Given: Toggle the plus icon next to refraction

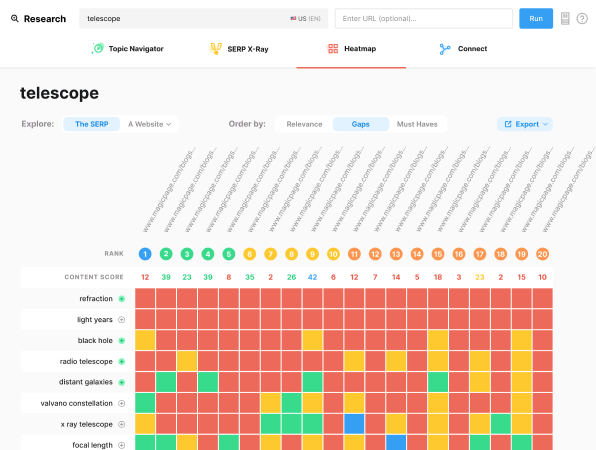Looking at the screenshot, I should (x=122, y=299).
